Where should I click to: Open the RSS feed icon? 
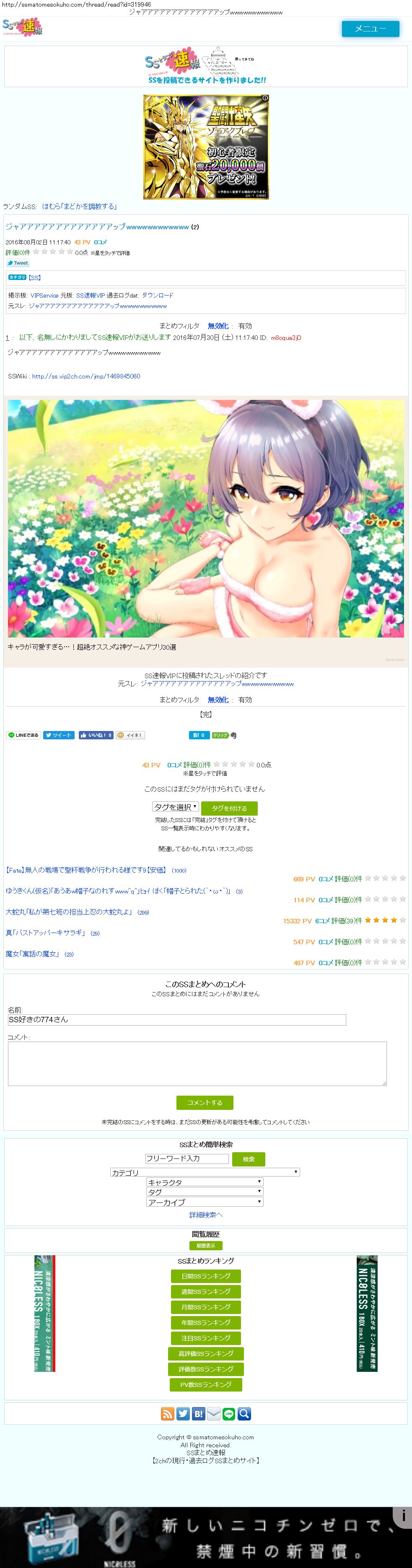[167, 1414]
